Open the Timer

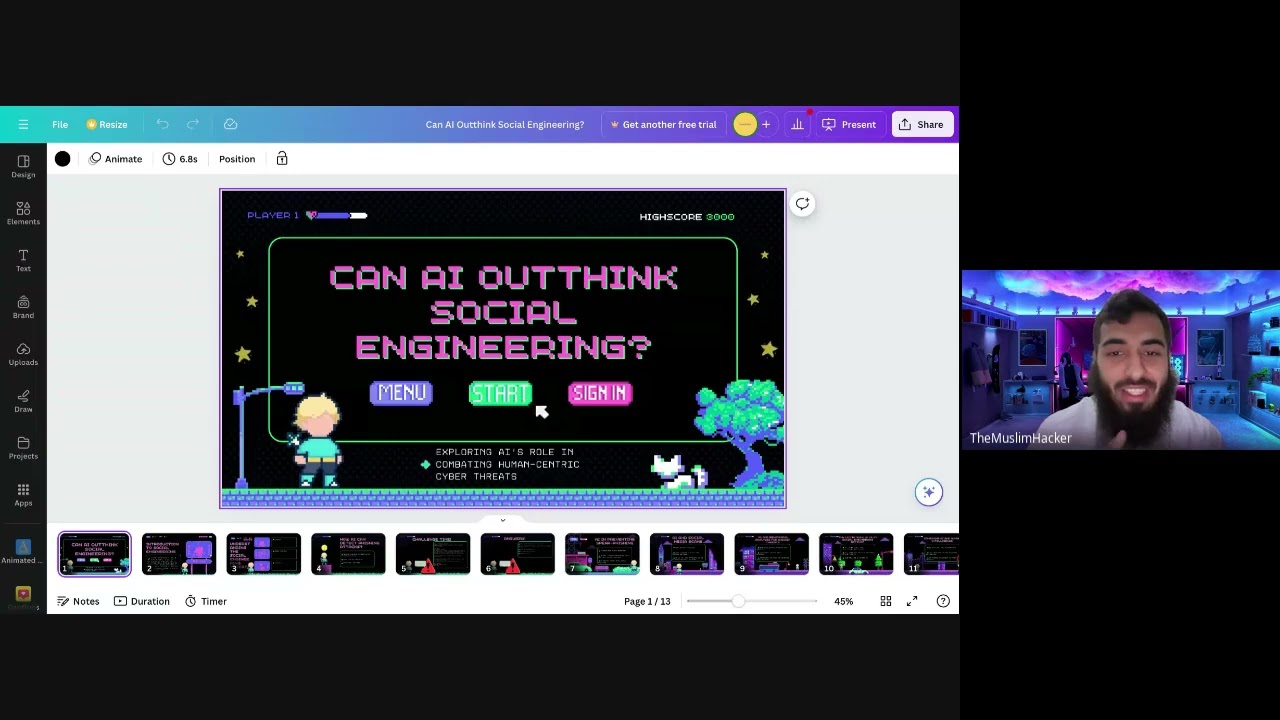tap(205, 601)
